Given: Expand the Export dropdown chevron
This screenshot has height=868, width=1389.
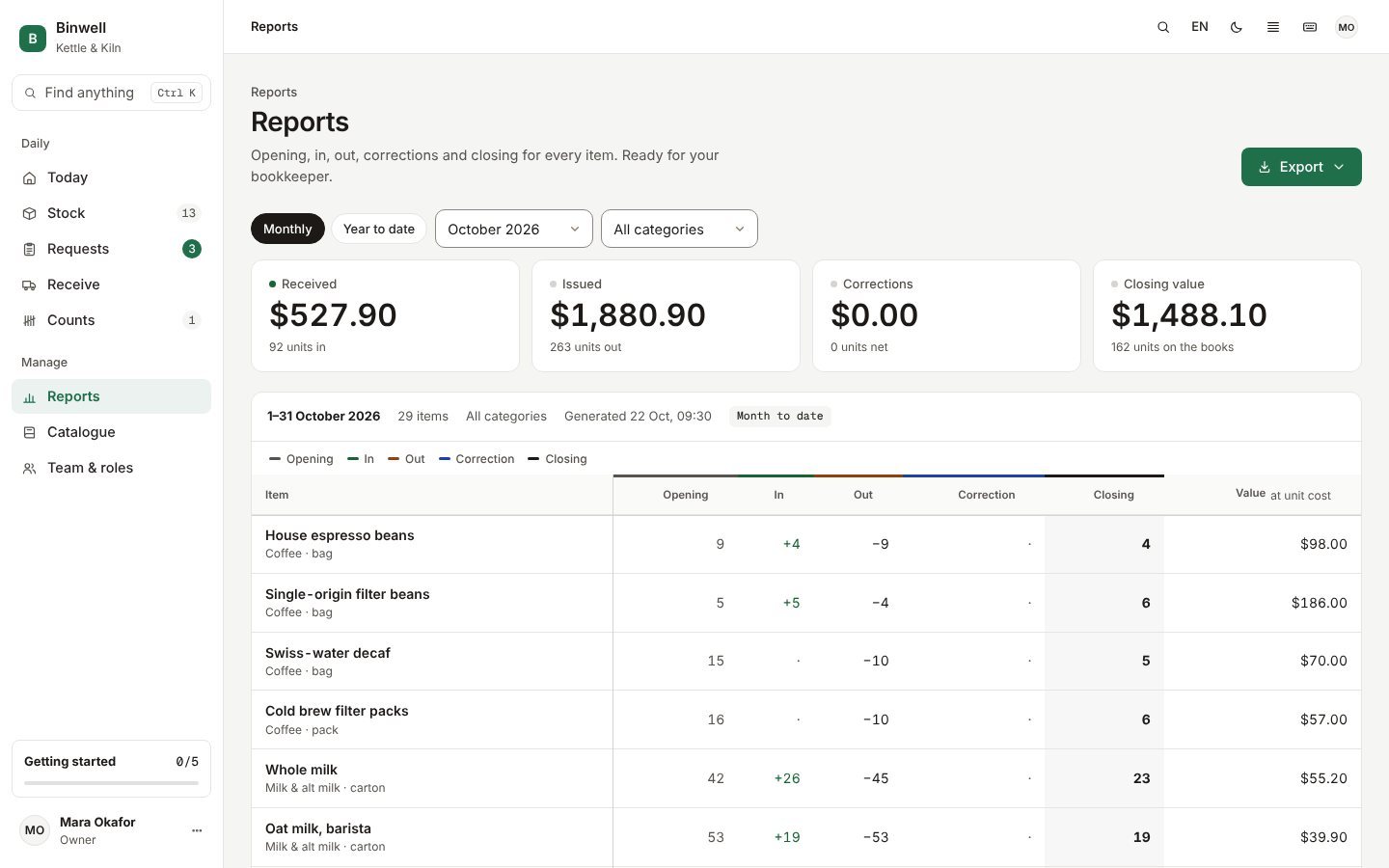Looking at the screenshot, I should [1339, 168].
